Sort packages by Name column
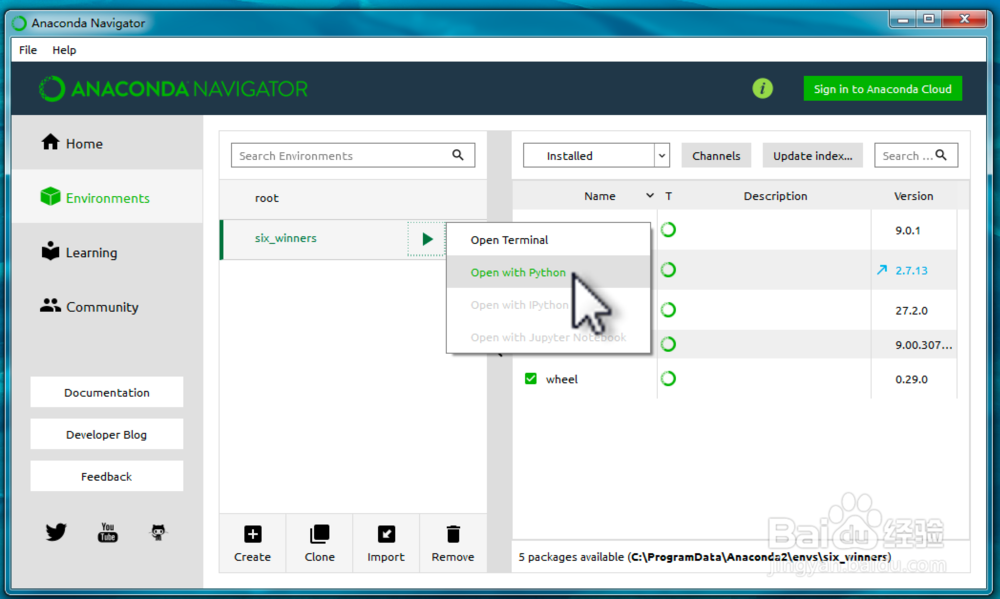 pyautogui.click(x=599, y=196)
